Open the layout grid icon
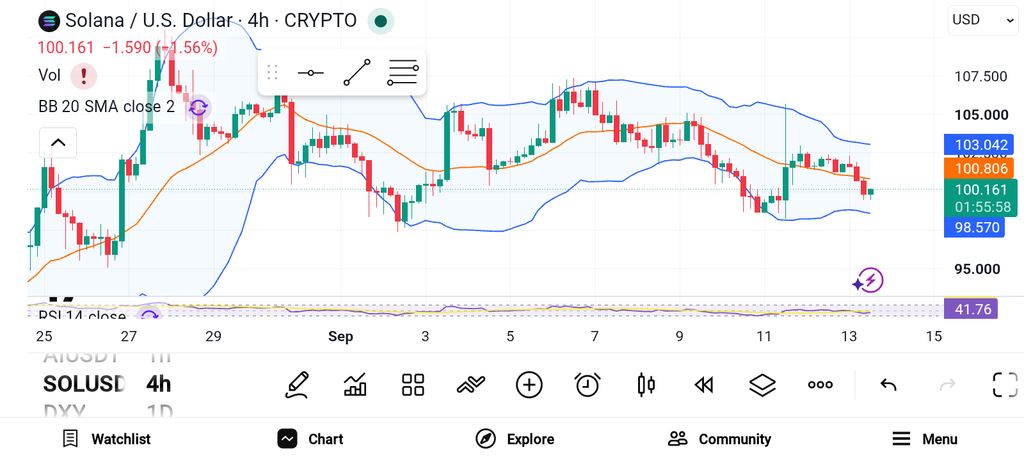1024x461 pixels. pyautogui.click(x=413, y=385)
